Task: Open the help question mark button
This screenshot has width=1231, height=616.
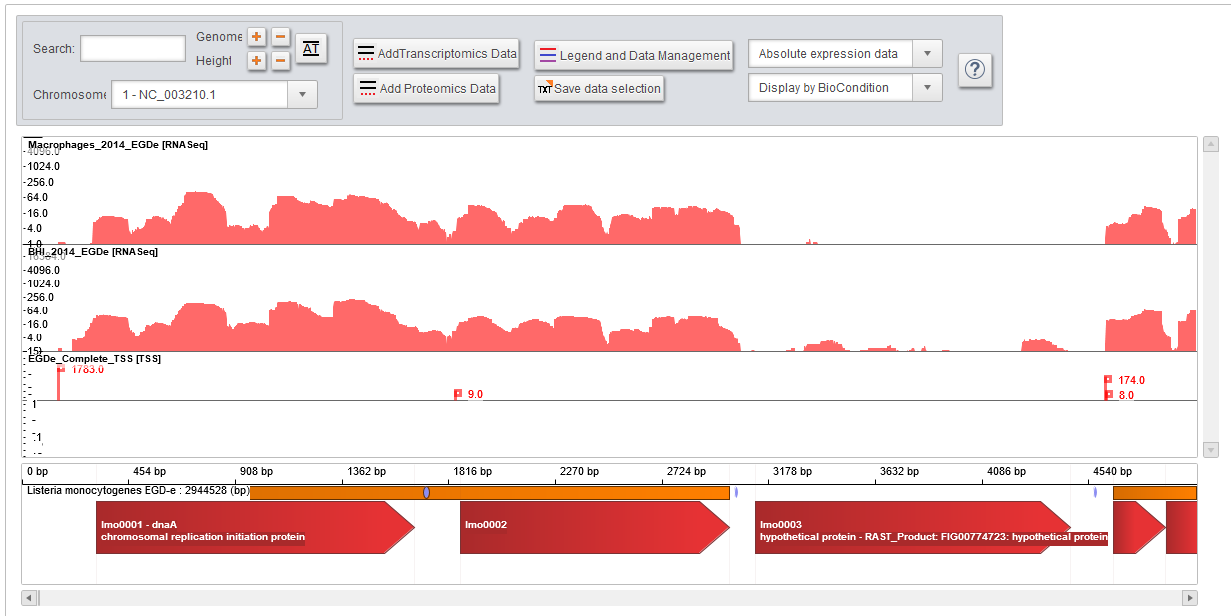Action: coord(975,70)
